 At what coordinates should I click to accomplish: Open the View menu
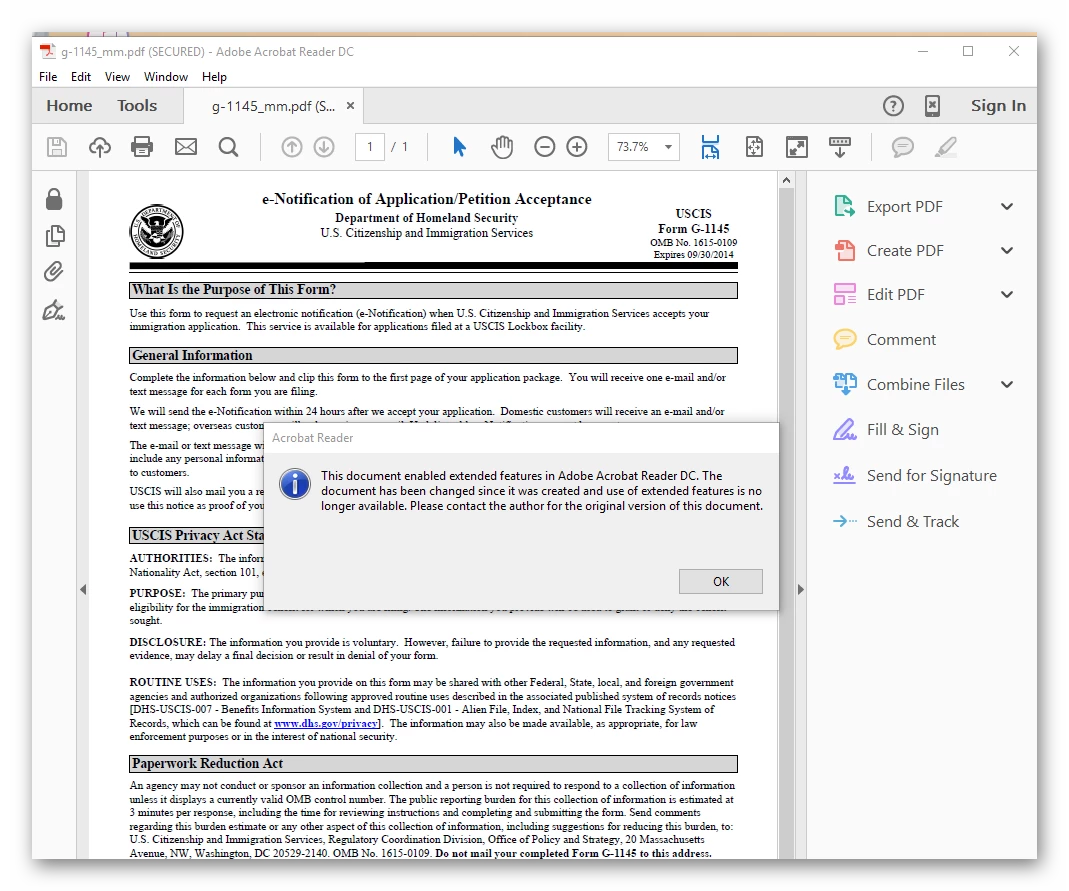click(x=117, y=77)
